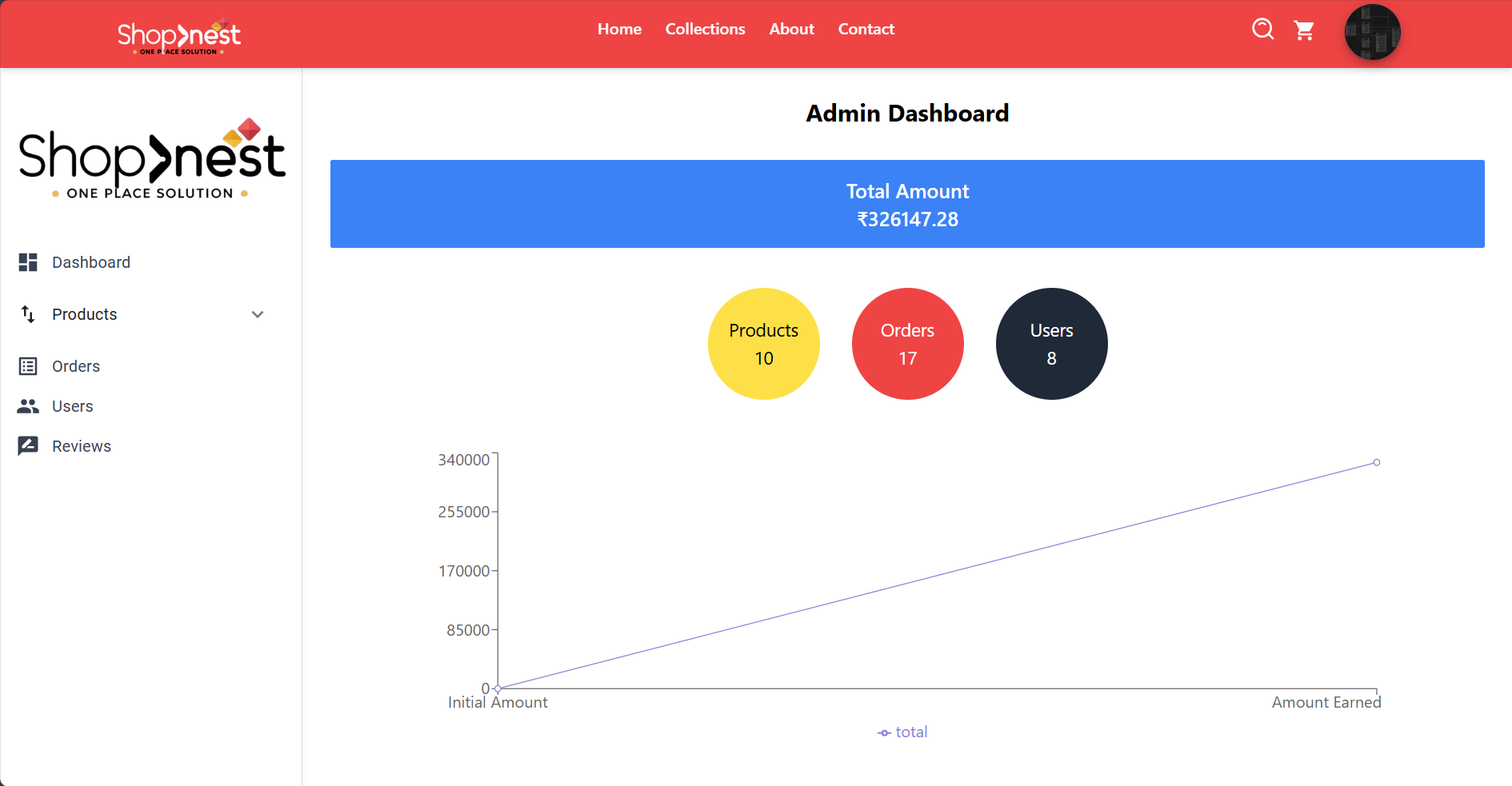Viewport: 1512px width, 786px height.
Task: Click the large Shopnest logo in sidebar
Action: pyautogui.click(x=150, y=158)
